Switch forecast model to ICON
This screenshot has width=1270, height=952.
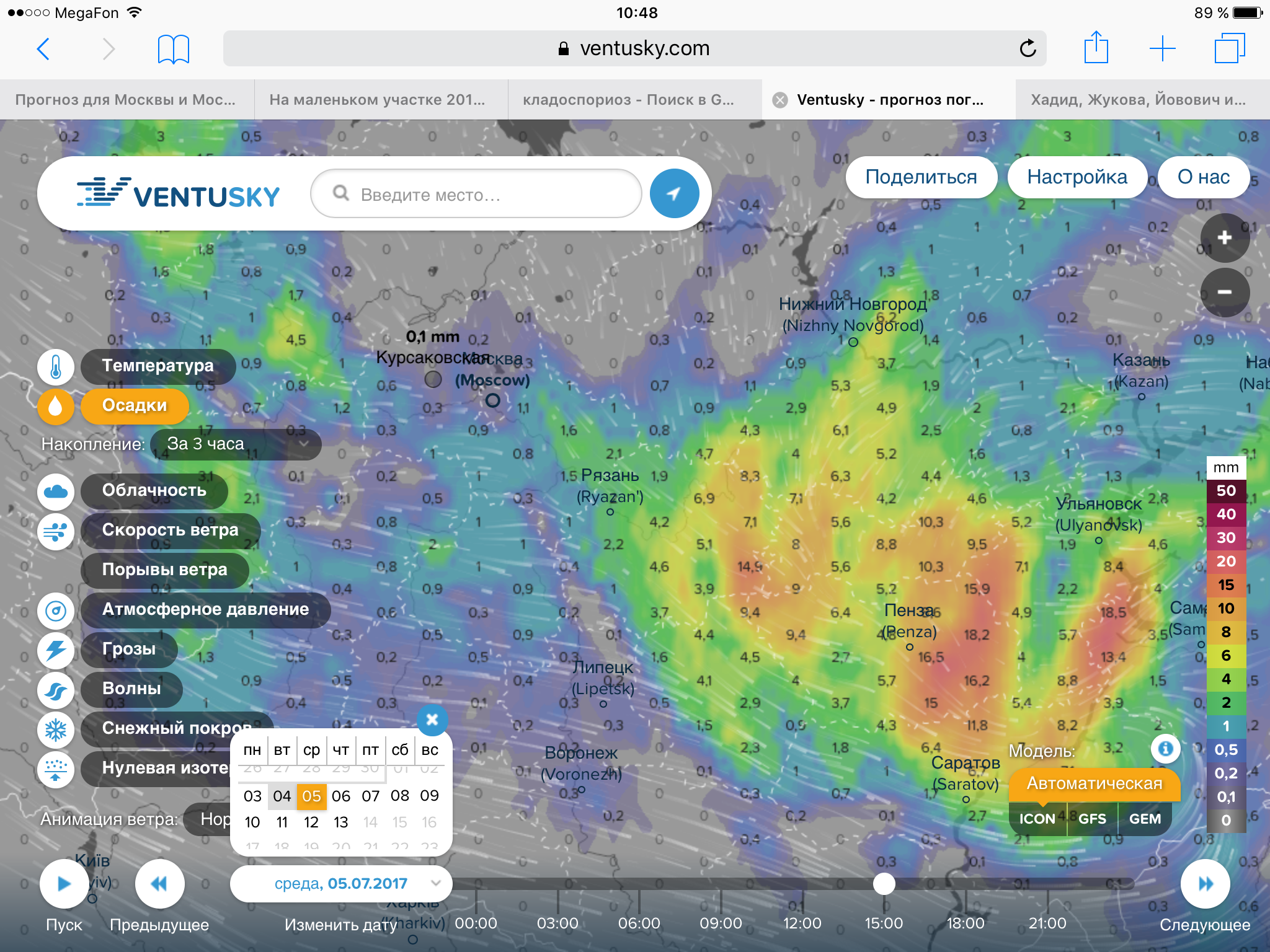click(x=1037, y=819)
